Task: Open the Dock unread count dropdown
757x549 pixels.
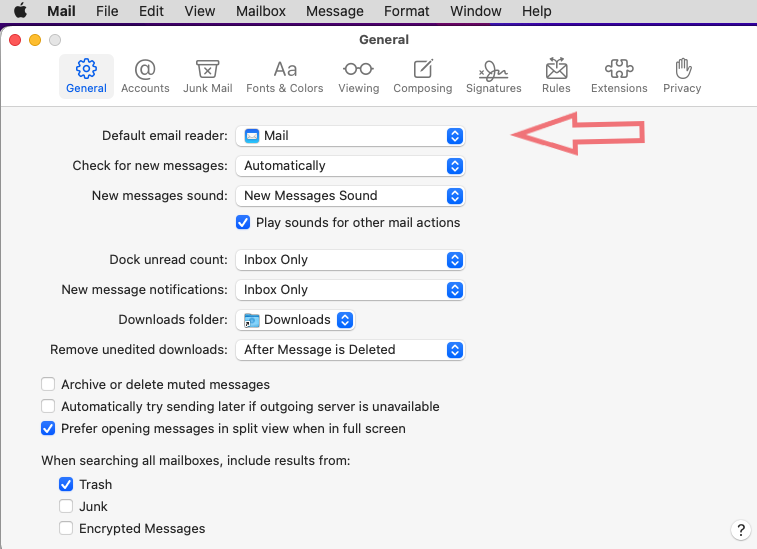Action: [350, 260]
